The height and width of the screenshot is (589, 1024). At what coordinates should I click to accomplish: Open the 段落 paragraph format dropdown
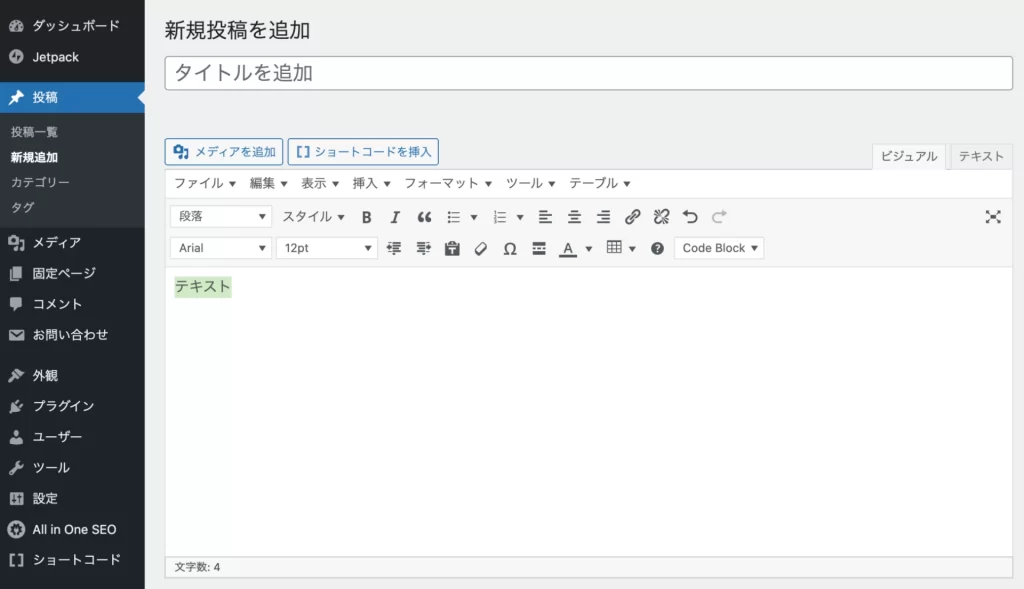pyautogui.click(x=221, y=217)
